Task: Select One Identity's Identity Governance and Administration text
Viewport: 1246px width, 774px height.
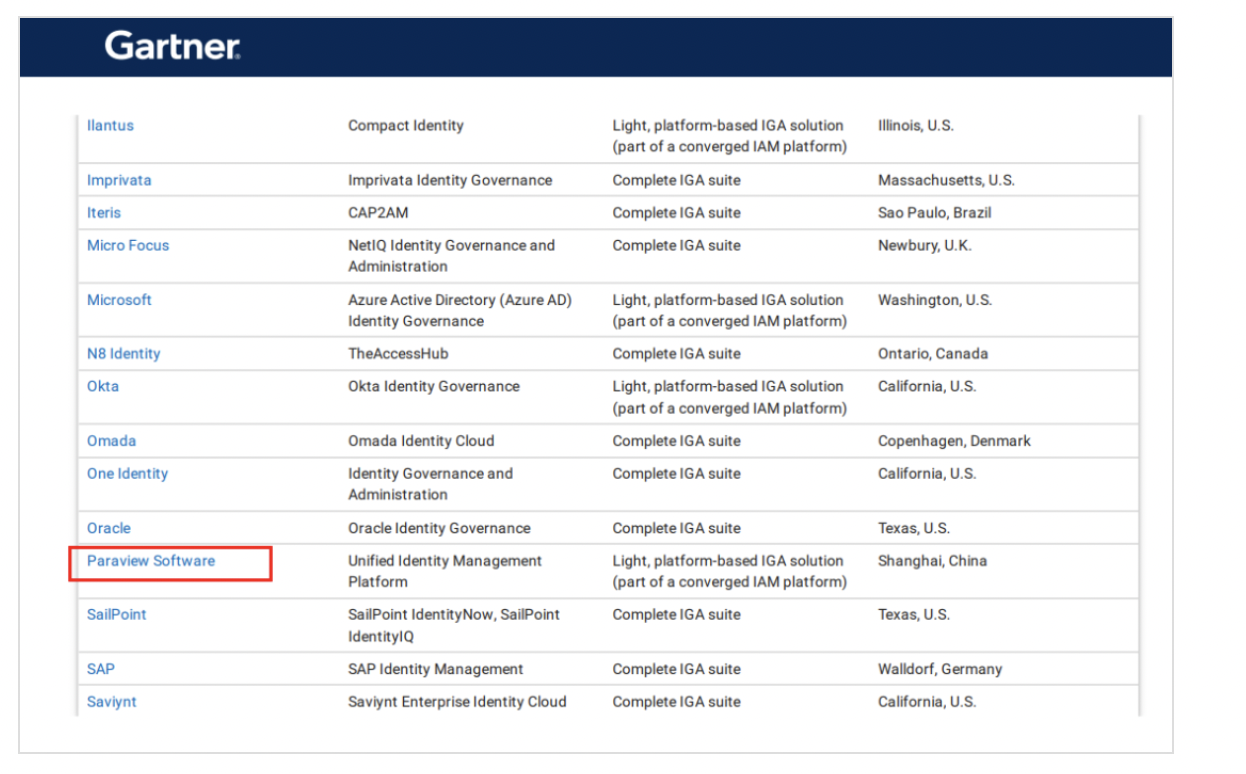Action: pyautogui.click(x=430, y=484)
